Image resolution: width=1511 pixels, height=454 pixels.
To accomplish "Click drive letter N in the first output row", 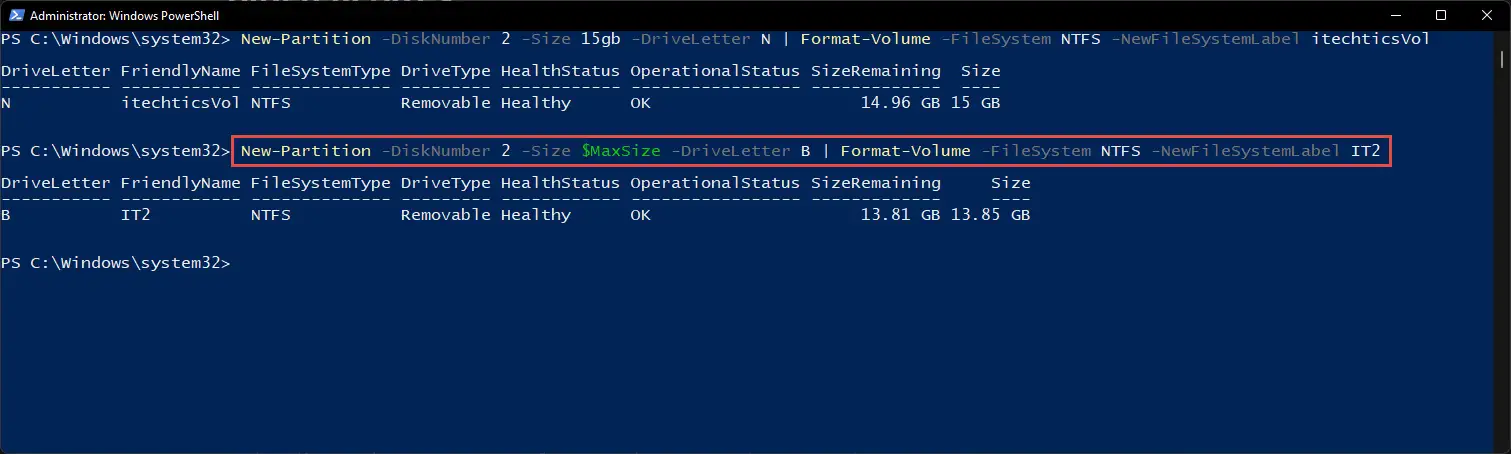I will (x=6, y=103).
